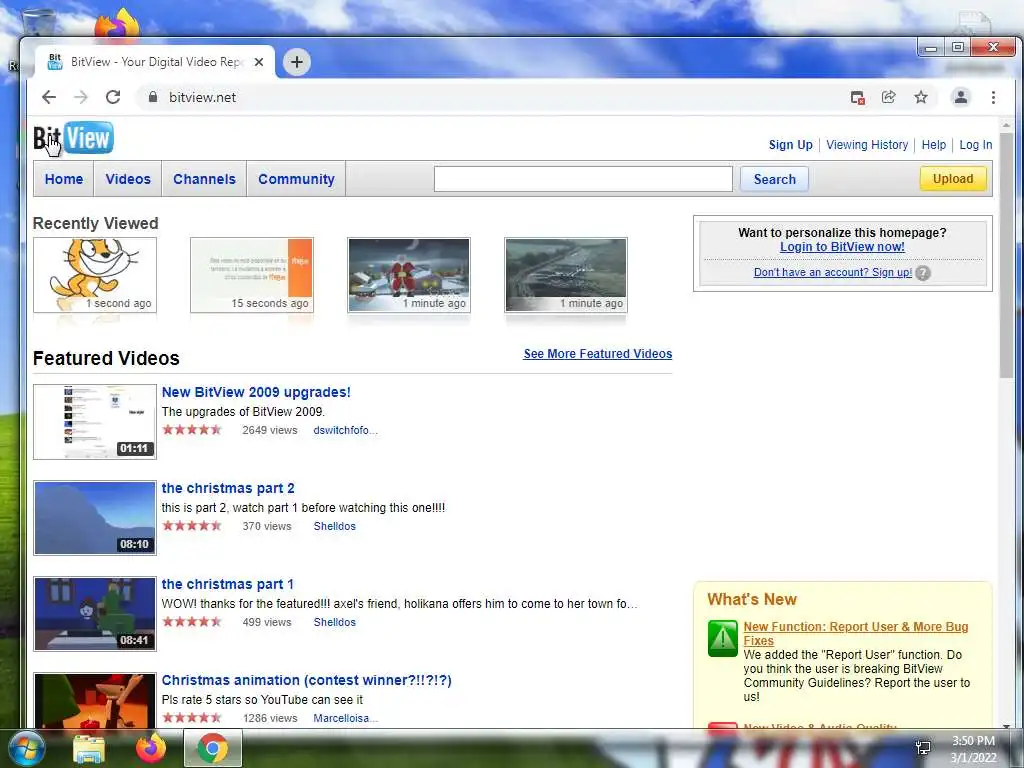Click the browser forward arrow

coord(81,97)
